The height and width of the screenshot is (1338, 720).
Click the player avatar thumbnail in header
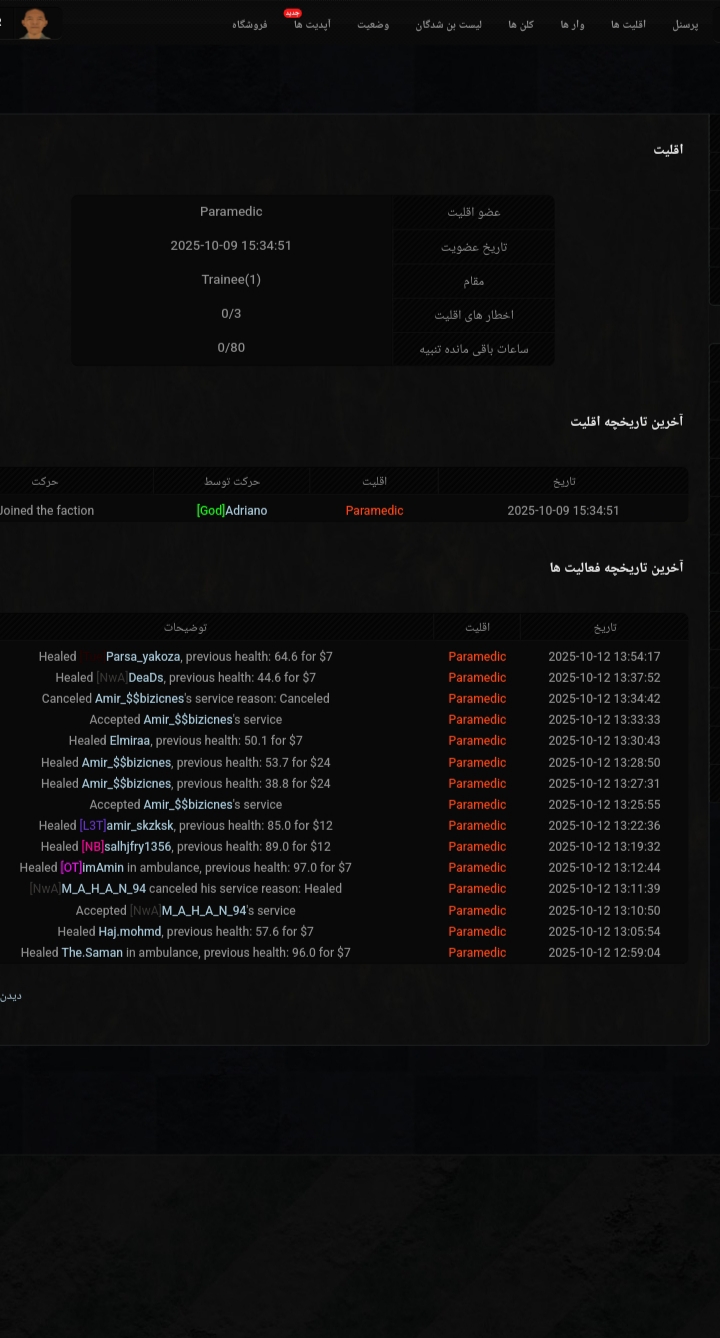pos(35,22)
